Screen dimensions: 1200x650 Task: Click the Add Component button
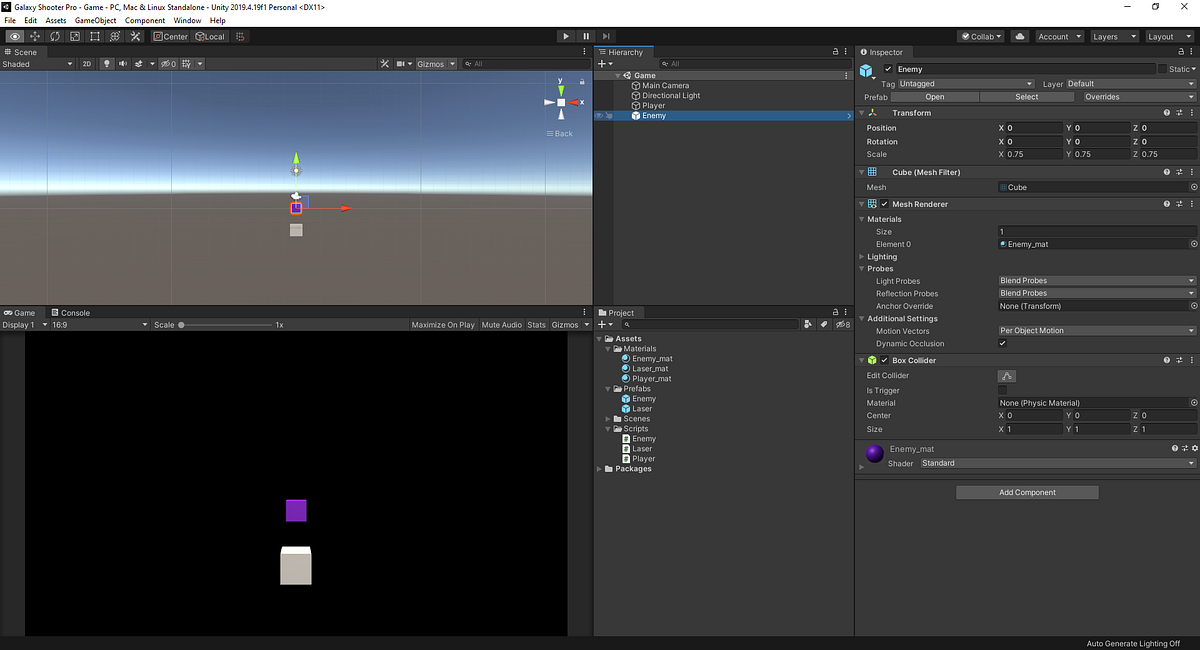tap(1027, 492)
